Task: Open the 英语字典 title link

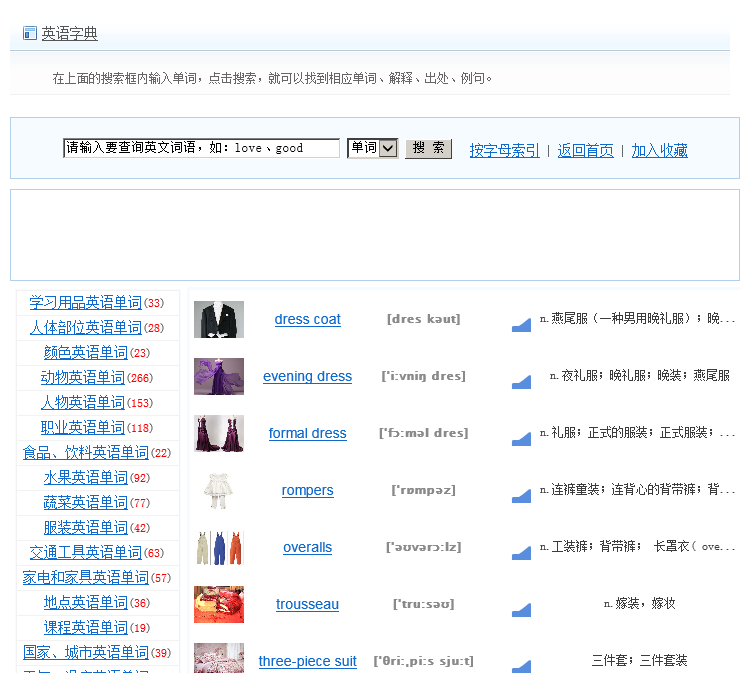Action: tap(69, 34)
